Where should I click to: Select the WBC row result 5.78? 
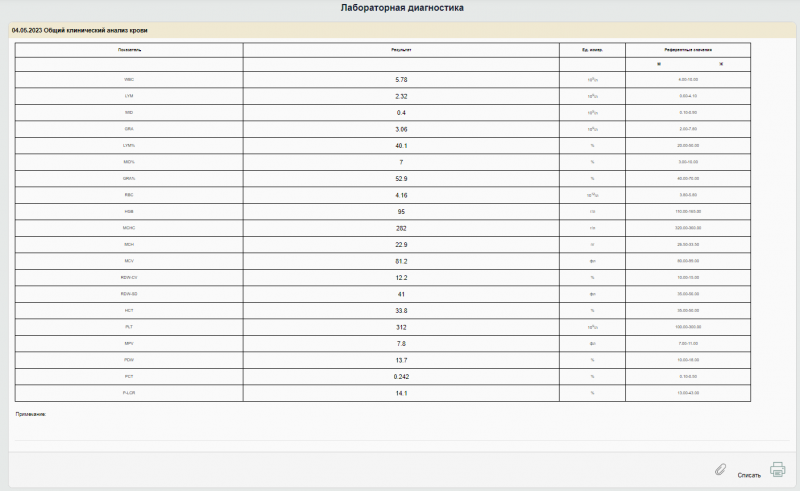[x=401, y=79]
